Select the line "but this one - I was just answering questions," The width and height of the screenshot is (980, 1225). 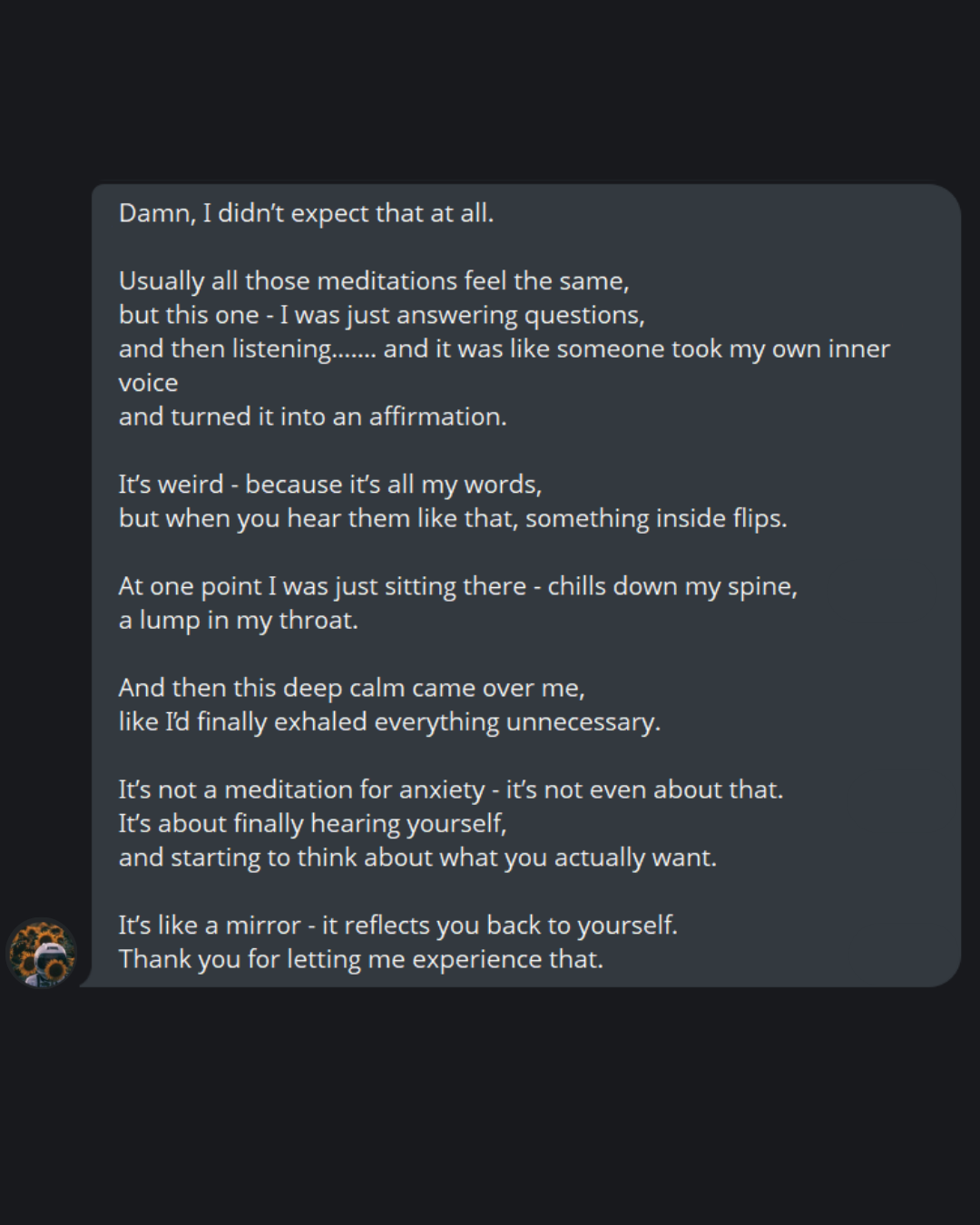pos(381,315)
